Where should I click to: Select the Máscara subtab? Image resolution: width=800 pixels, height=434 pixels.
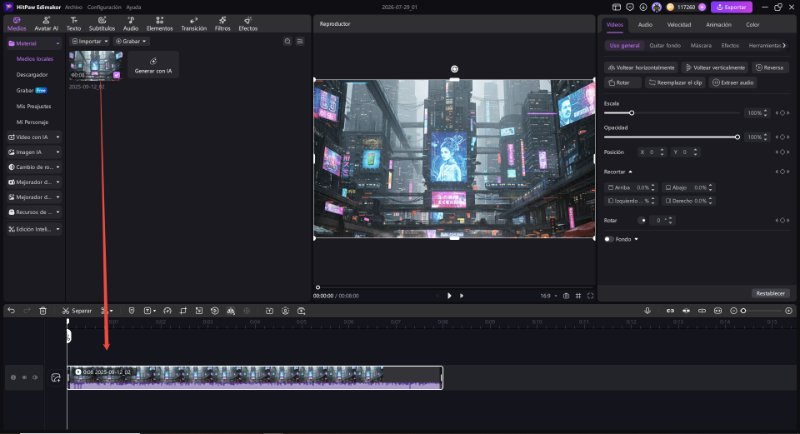[x=701, y=45]
